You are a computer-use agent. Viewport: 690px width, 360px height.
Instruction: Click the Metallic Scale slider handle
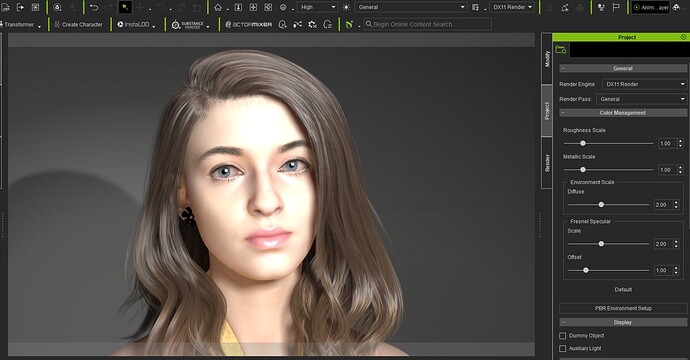pos(583,170)
